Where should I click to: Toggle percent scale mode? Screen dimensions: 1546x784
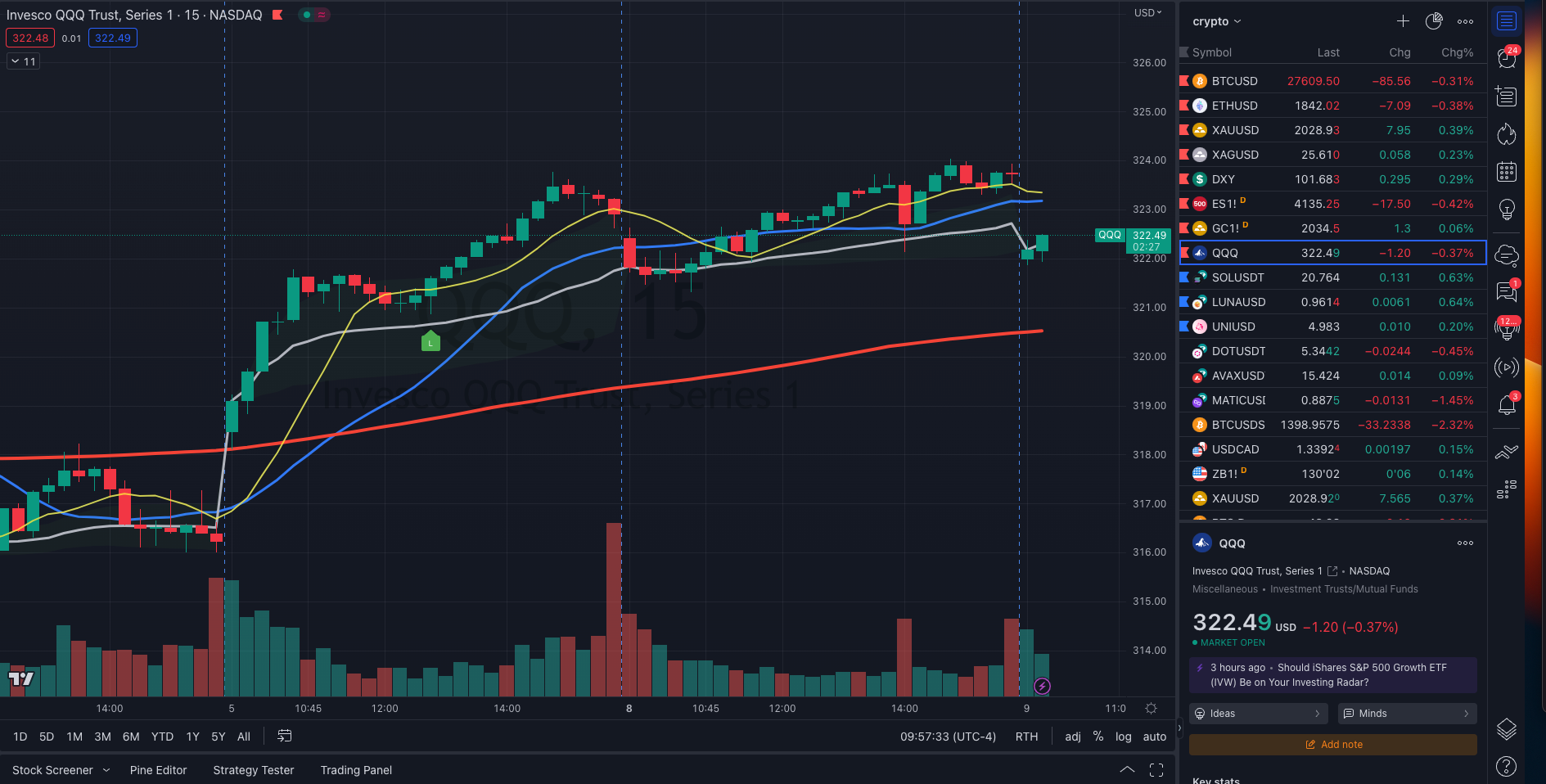[x=1098, y=737]
